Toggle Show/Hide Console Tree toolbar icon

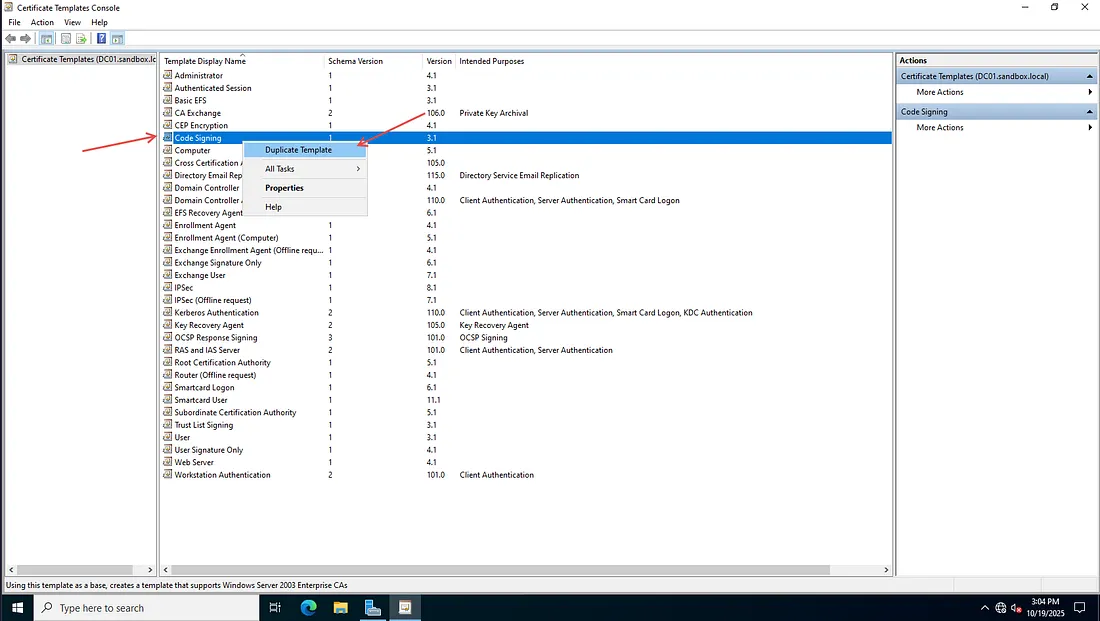pyautogui.click(x=47, y=39)
